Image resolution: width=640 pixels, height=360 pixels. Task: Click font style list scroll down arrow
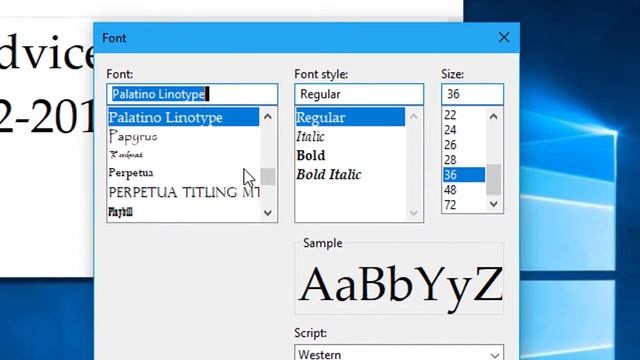click(x=413, y=213)
